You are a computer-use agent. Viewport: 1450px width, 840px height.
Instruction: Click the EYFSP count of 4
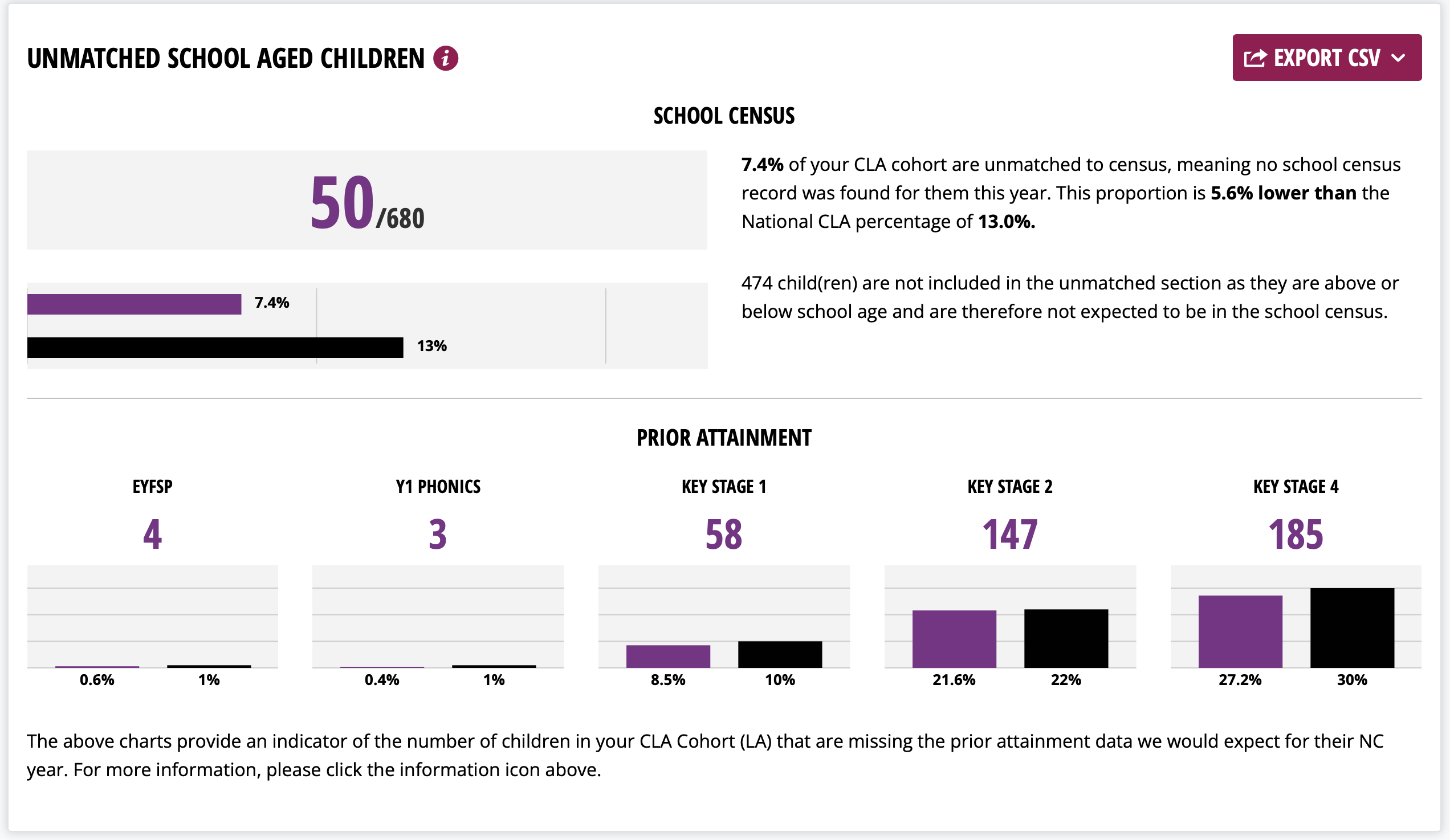coord(153,534)
